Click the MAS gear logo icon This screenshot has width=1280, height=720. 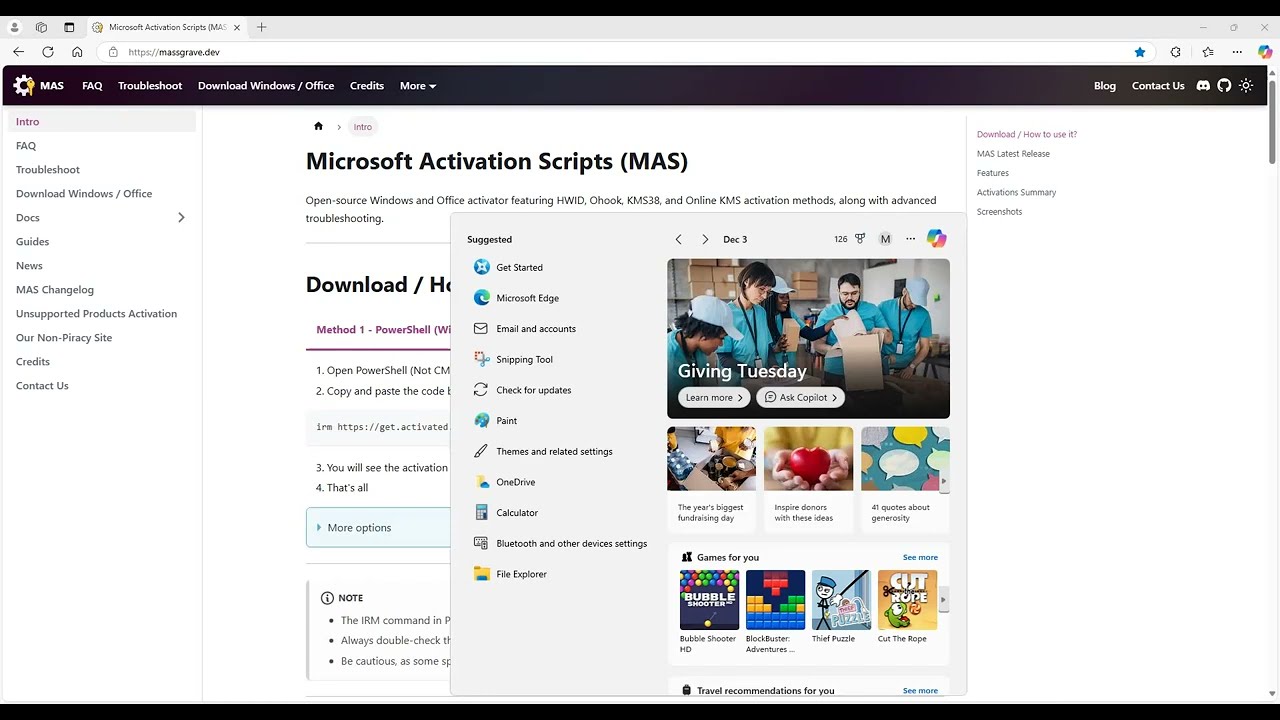(x=24, y=86)
